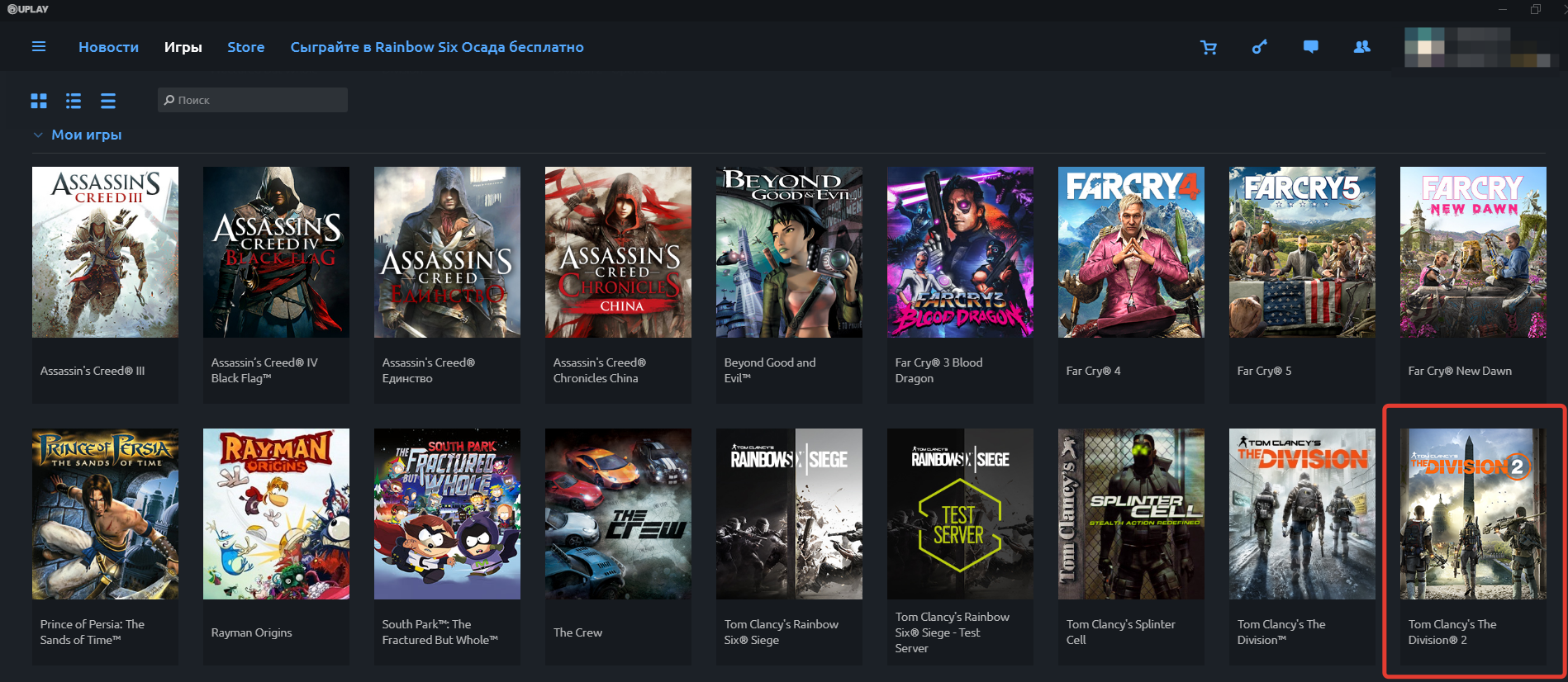Click the 'Far Cry® New Dawn' title text

1460,371
